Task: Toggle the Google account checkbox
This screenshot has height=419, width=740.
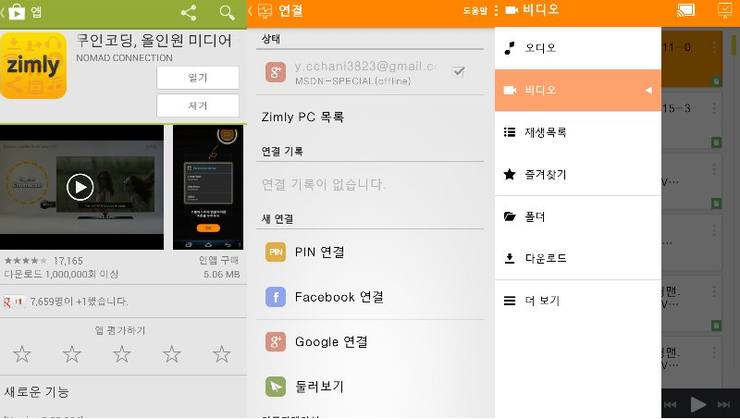Action: (458, 72)
